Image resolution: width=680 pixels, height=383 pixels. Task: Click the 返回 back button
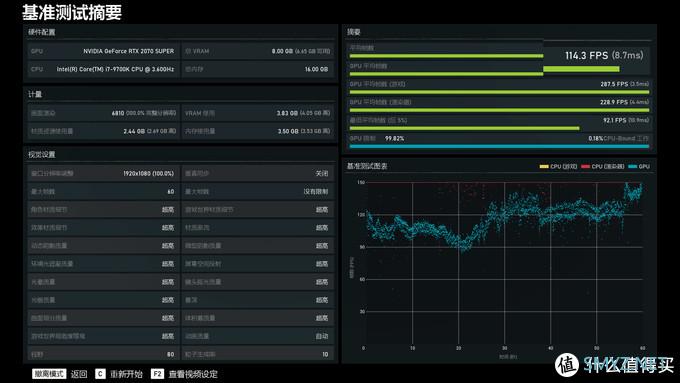[79, 374]
